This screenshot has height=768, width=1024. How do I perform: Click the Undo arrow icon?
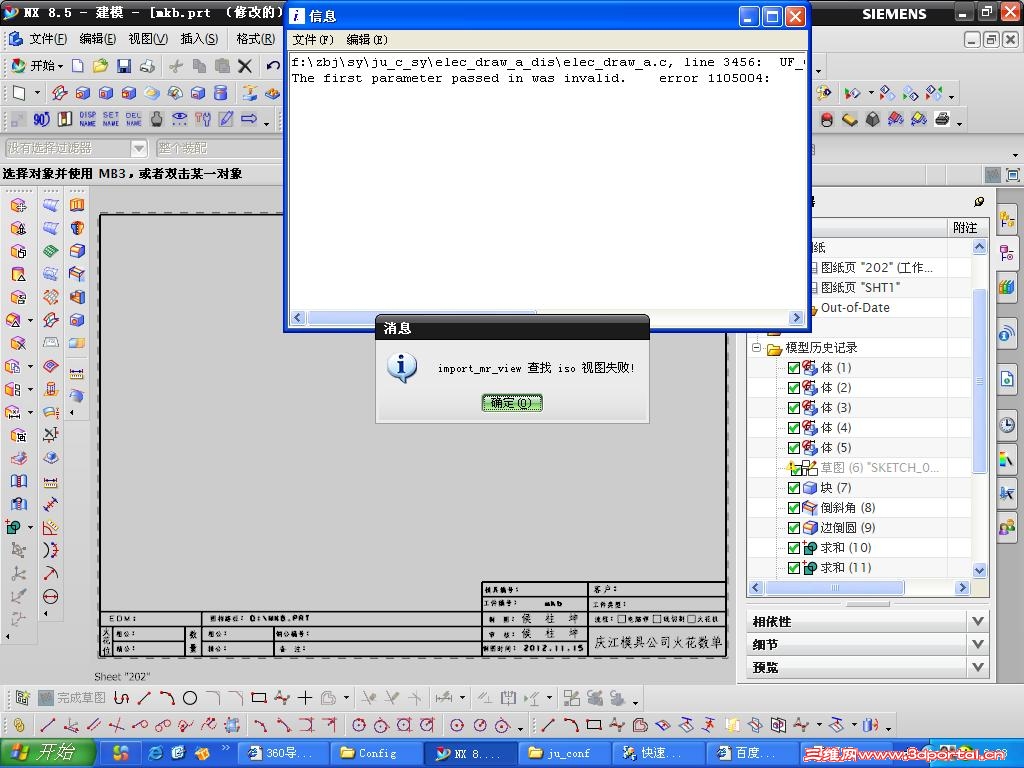273,65
